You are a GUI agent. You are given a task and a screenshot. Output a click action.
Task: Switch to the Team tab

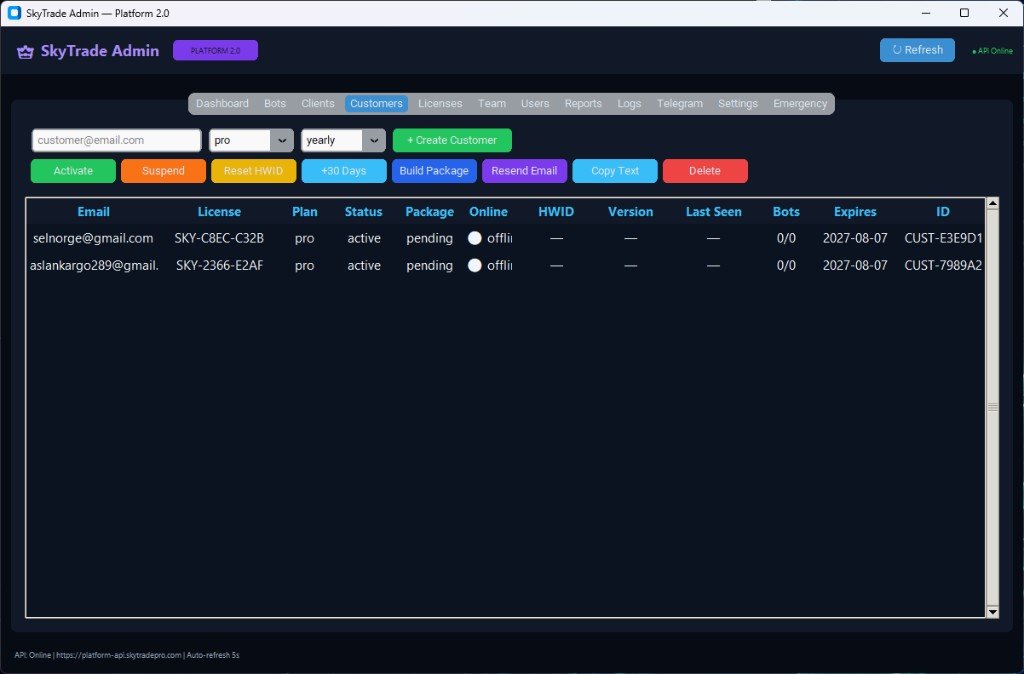click(492, 104)
